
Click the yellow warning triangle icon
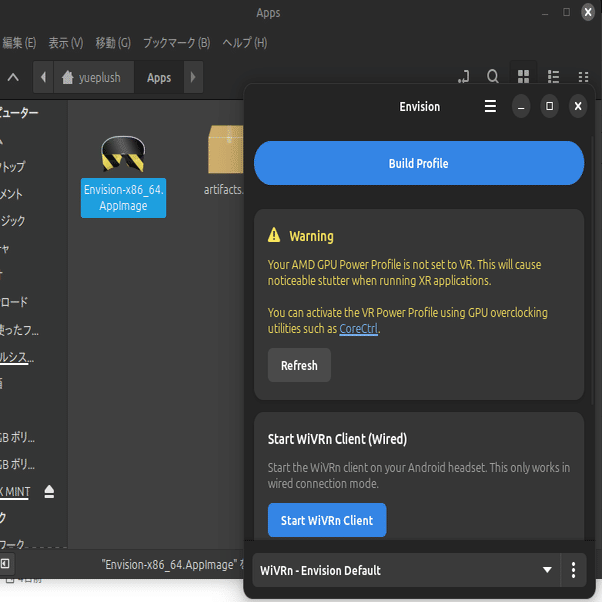pyautogui.click(x=274, y=235)
